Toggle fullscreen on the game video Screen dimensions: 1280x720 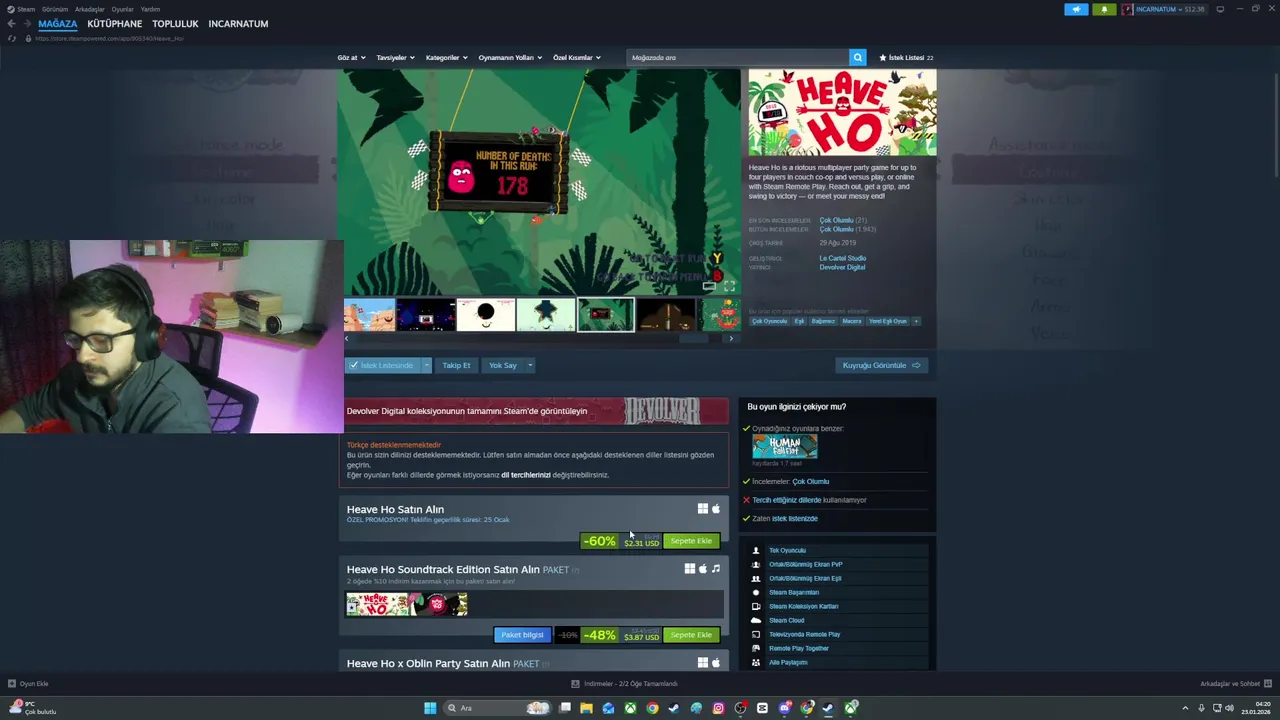click(x=729, y=286)
